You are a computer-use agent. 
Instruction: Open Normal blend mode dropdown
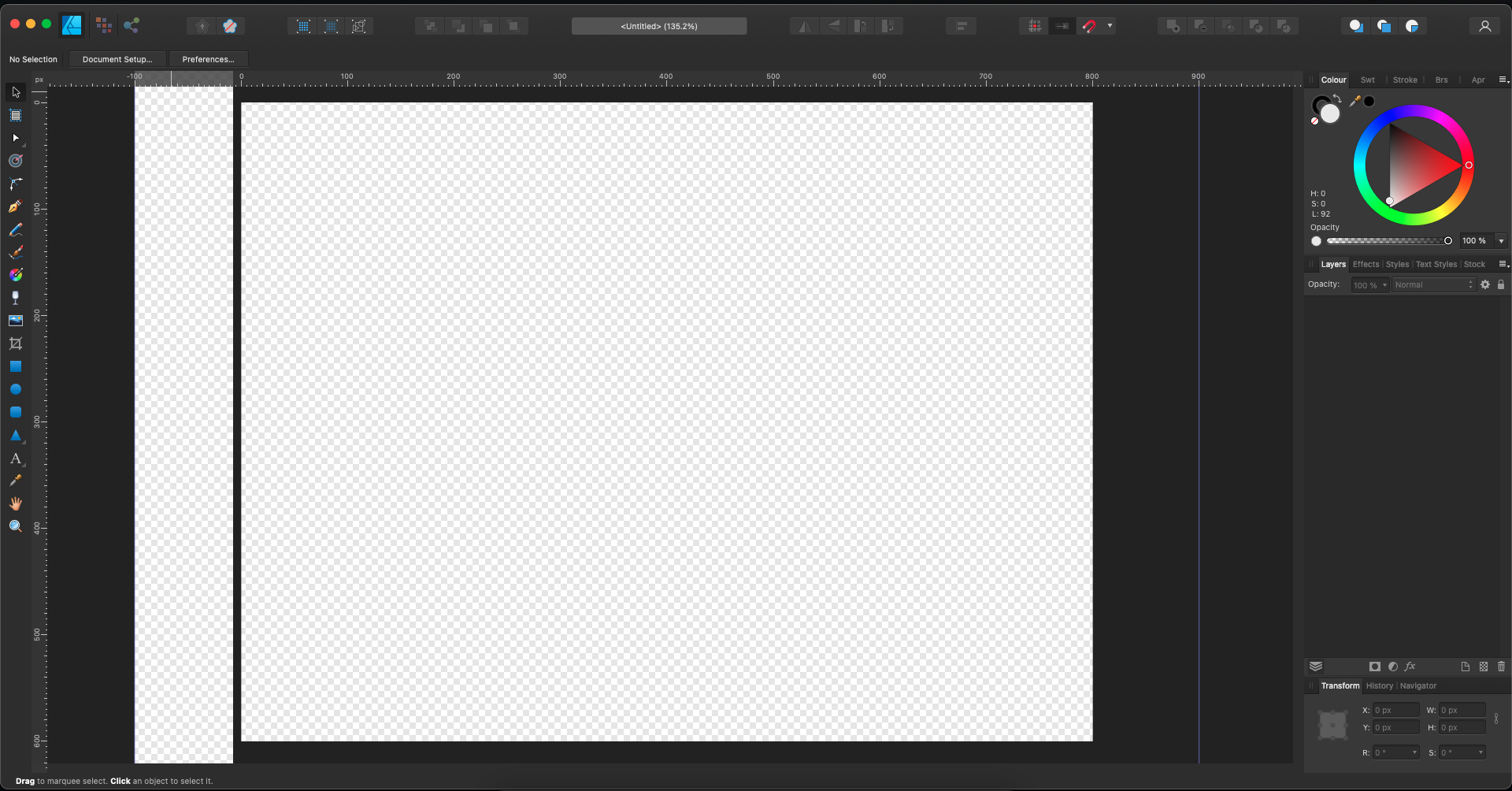click(x=1434, y=285)
